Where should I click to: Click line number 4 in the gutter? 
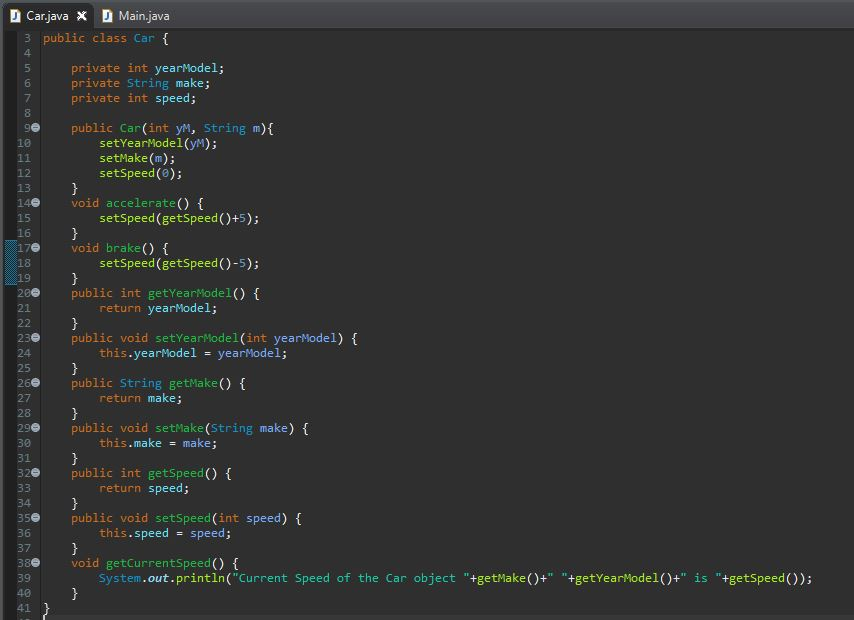tap(27, 53)
